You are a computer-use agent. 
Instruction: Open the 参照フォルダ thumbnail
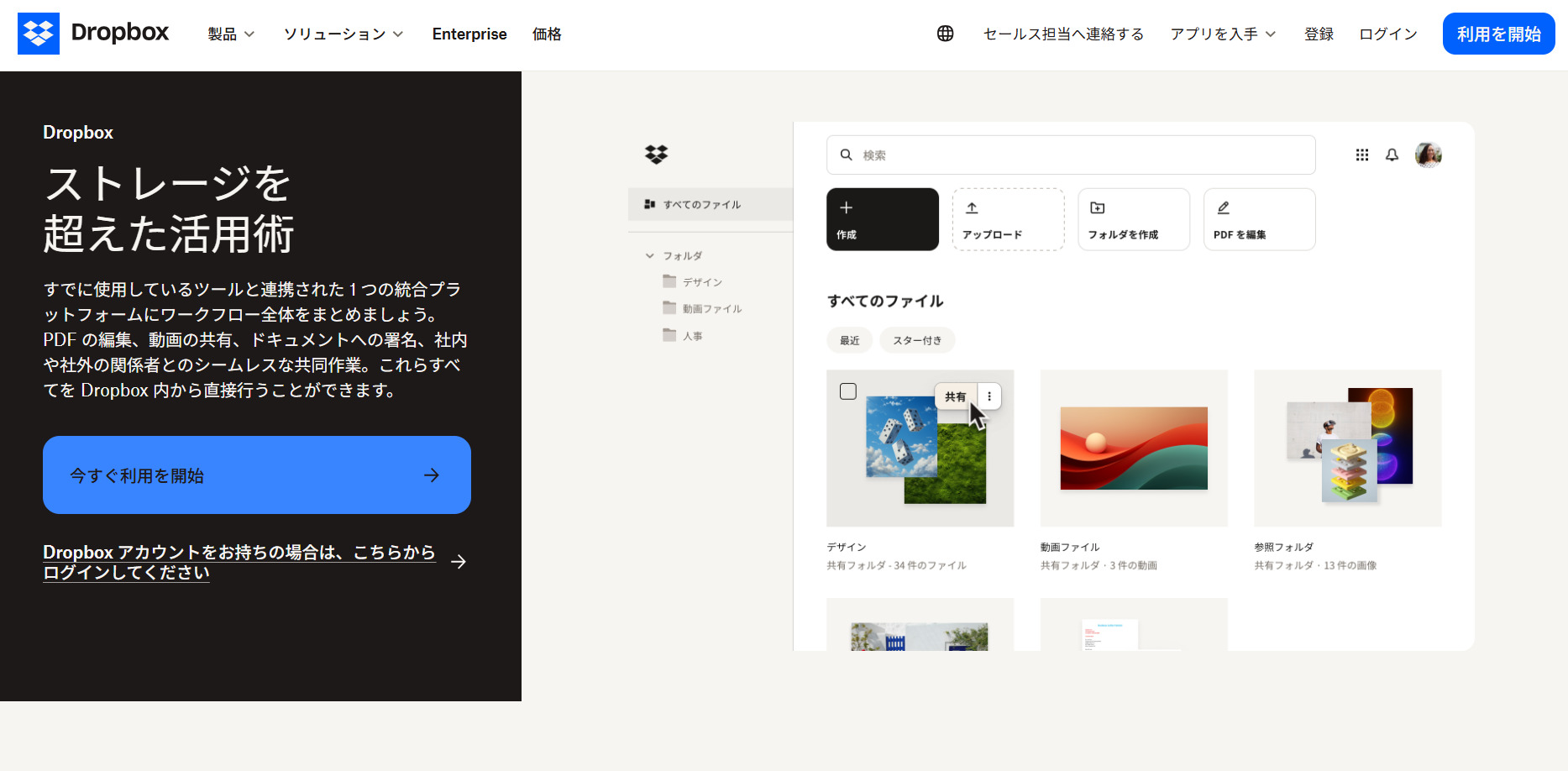pyautogui.click(x=1348, y=448)
